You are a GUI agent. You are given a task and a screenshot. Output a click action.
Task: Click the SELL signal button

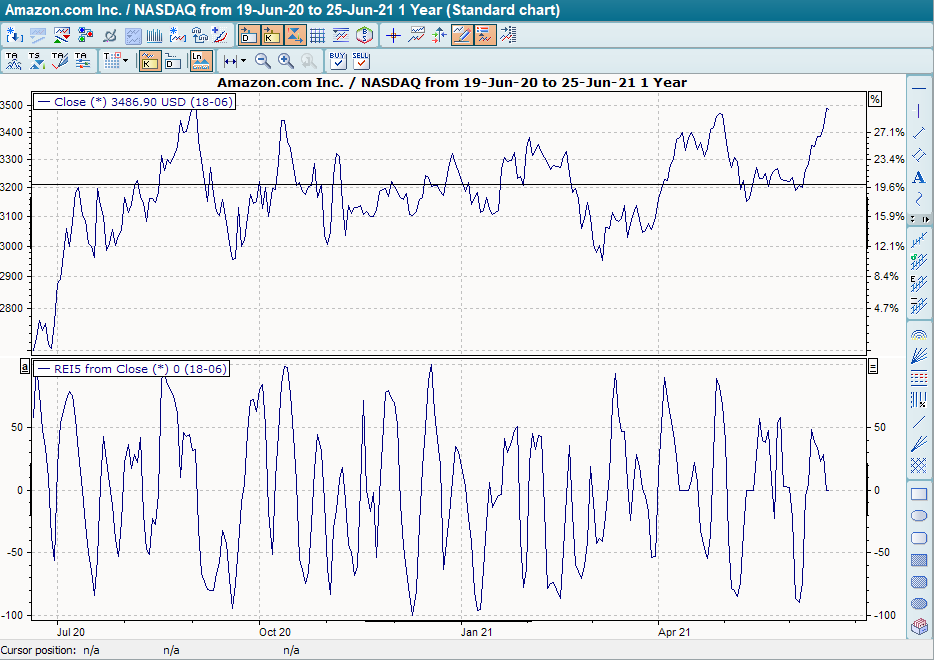[x=361, y=61]
